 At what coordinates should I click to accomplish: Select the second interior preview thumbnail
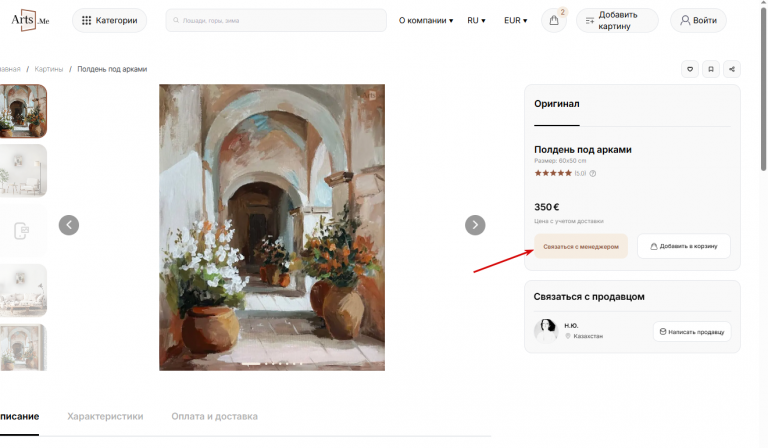point(23,170)
